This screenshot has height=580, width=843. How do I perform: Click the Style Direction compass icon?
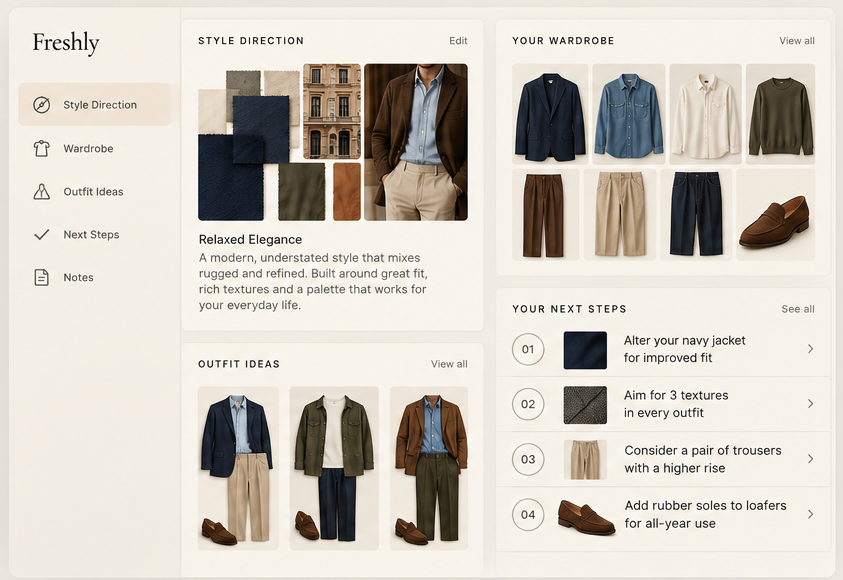[x=41, y=105]
